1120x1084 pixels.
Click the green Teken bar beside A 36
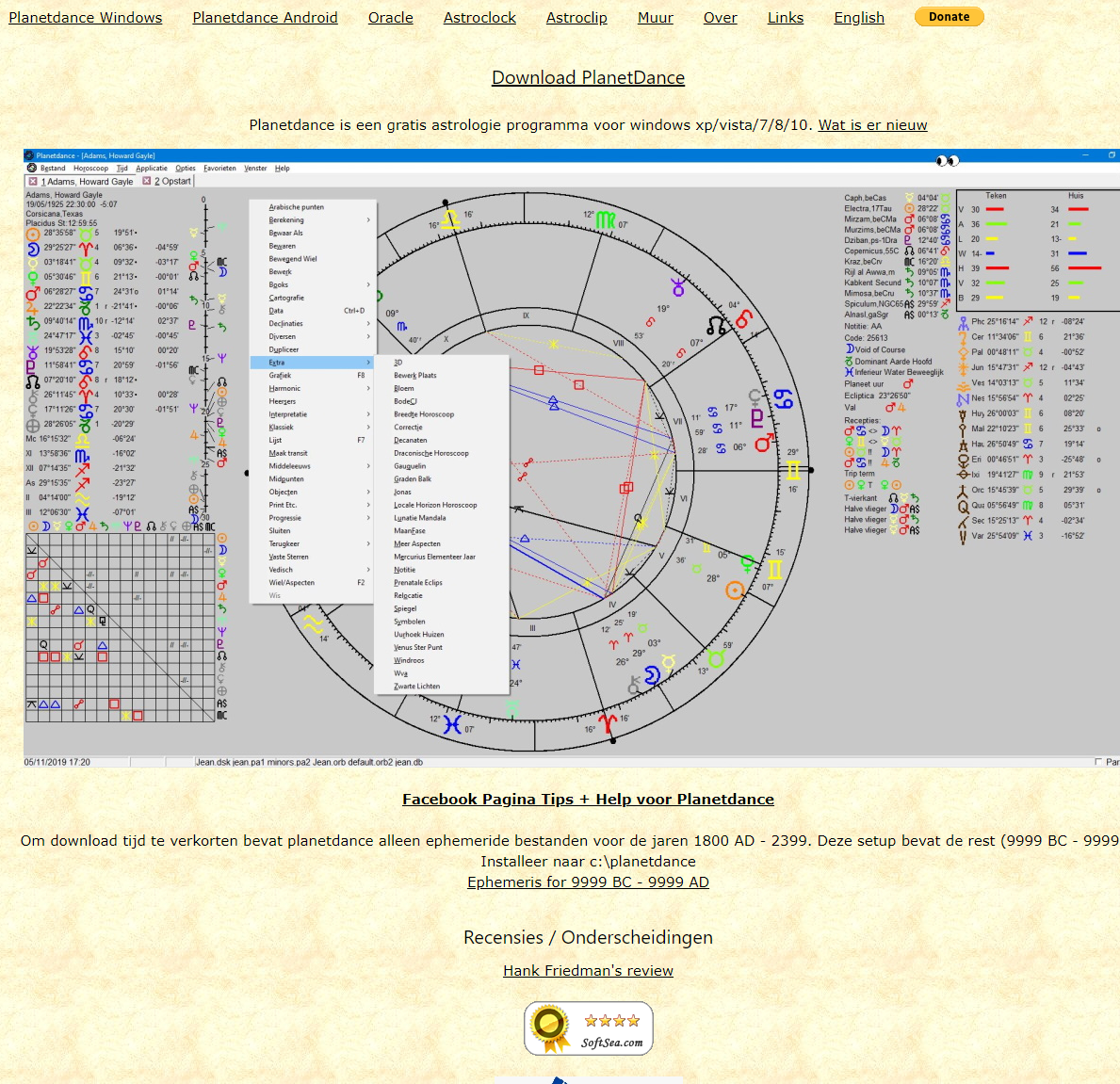tap(997, 224)
